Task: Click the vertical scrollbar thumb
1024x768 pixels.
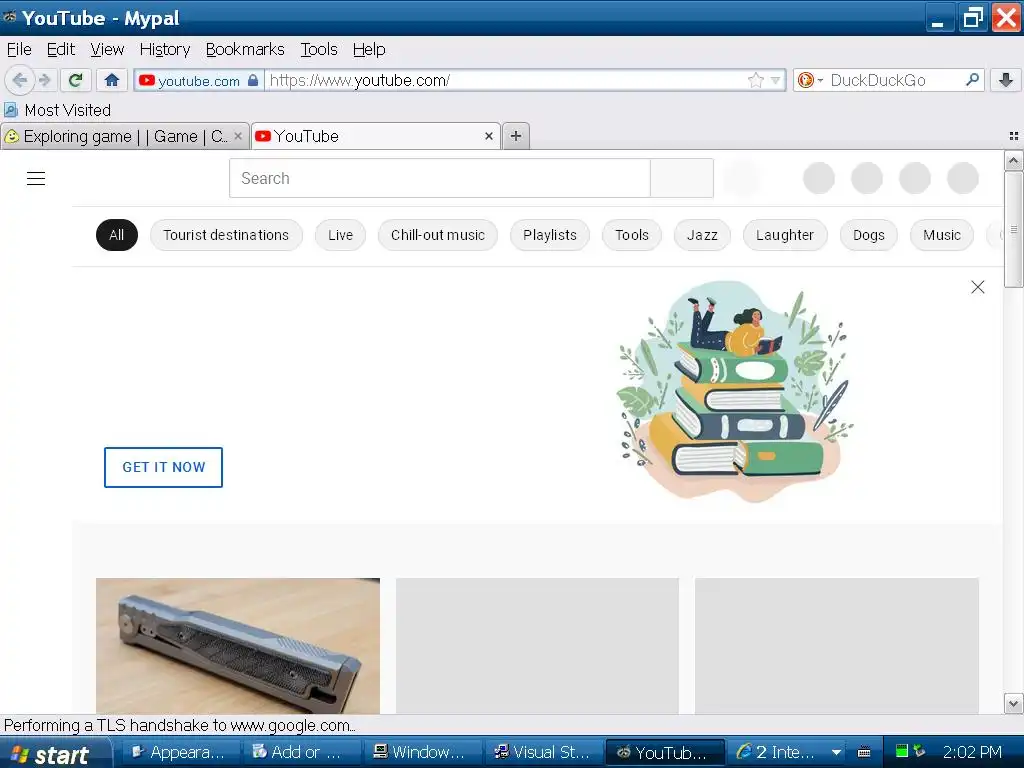Action: [x=1013, y=229]
